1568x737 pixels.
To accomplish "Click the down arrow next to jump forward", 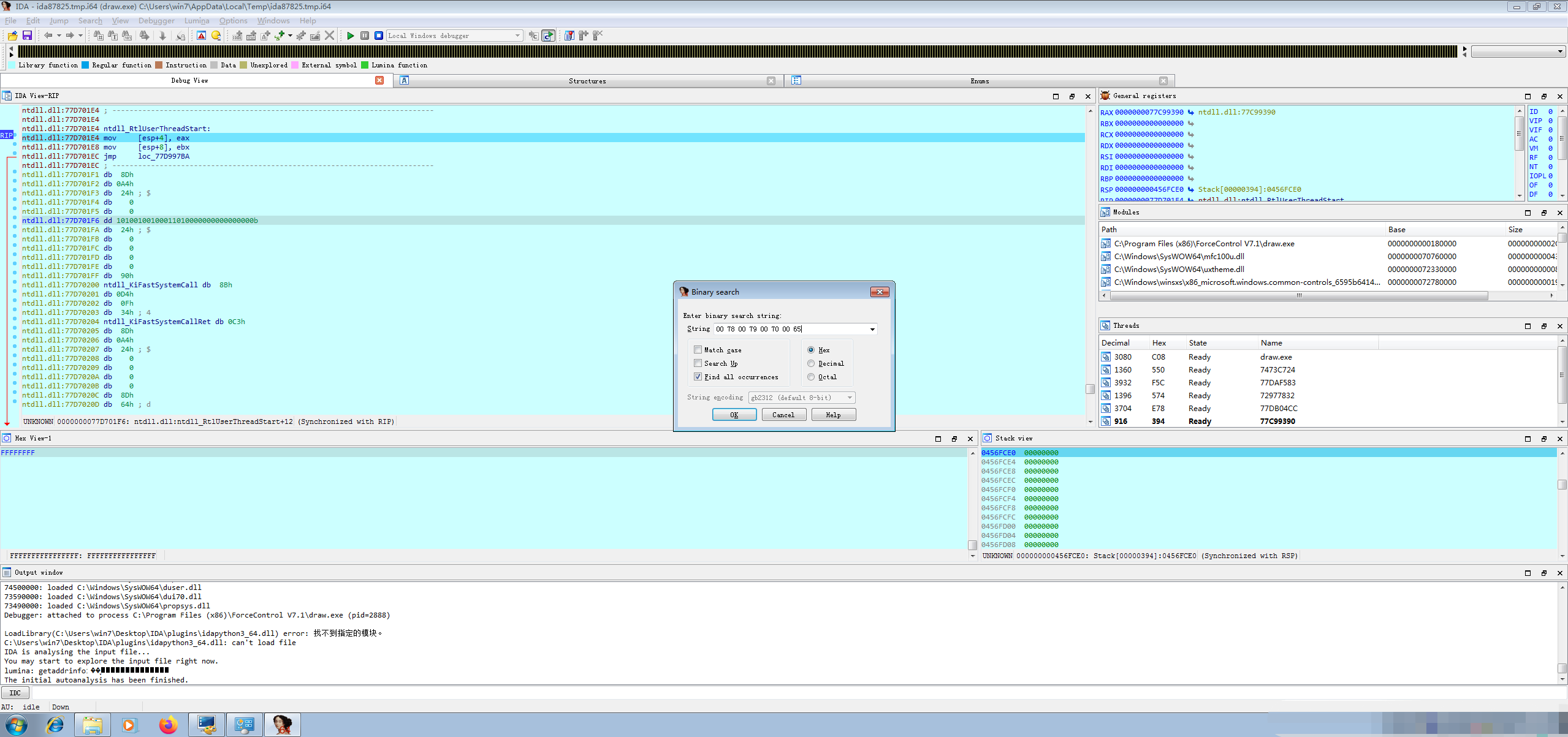I will point(80,36).
